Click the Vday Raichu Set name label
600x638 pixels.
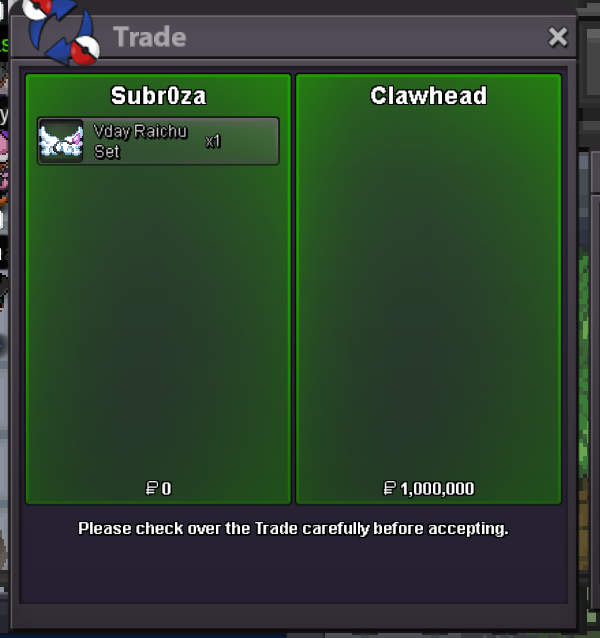pos(140,141)
